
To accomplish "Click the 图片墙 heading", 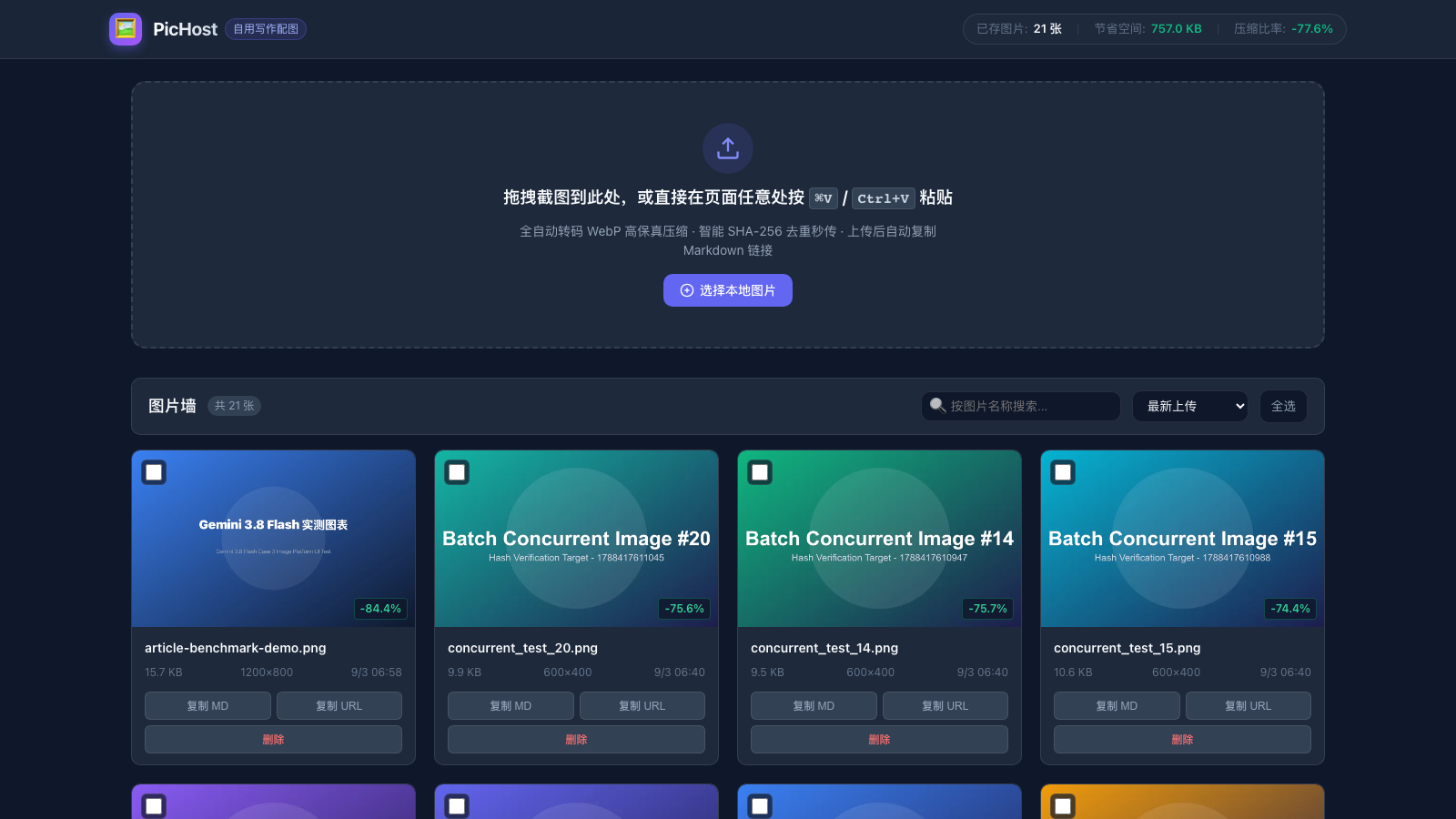I will (172, 406).
